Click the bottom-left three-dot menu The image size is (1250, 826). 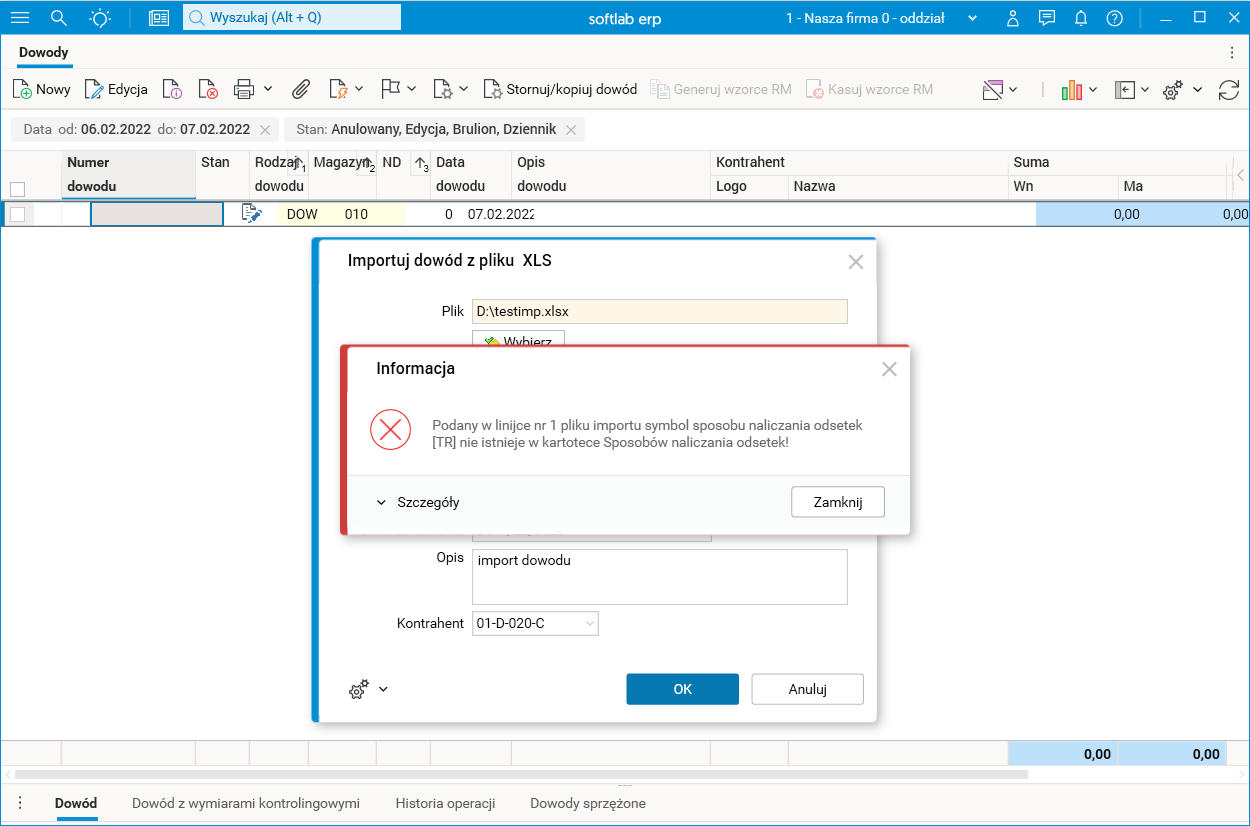point(19,803)
